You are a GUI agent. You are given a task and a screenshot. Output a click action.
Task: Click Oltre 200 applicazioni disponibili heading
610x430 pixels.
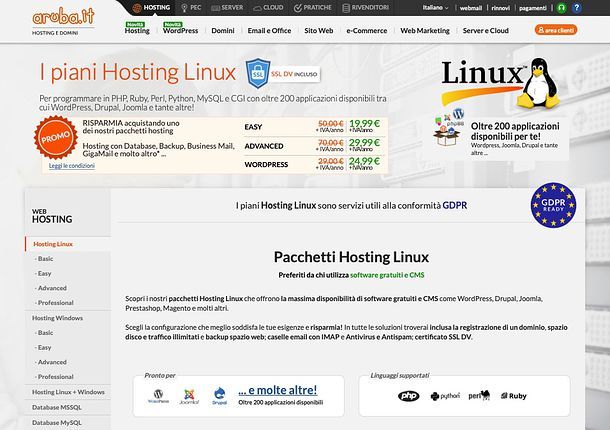click(x=515, y=131)
